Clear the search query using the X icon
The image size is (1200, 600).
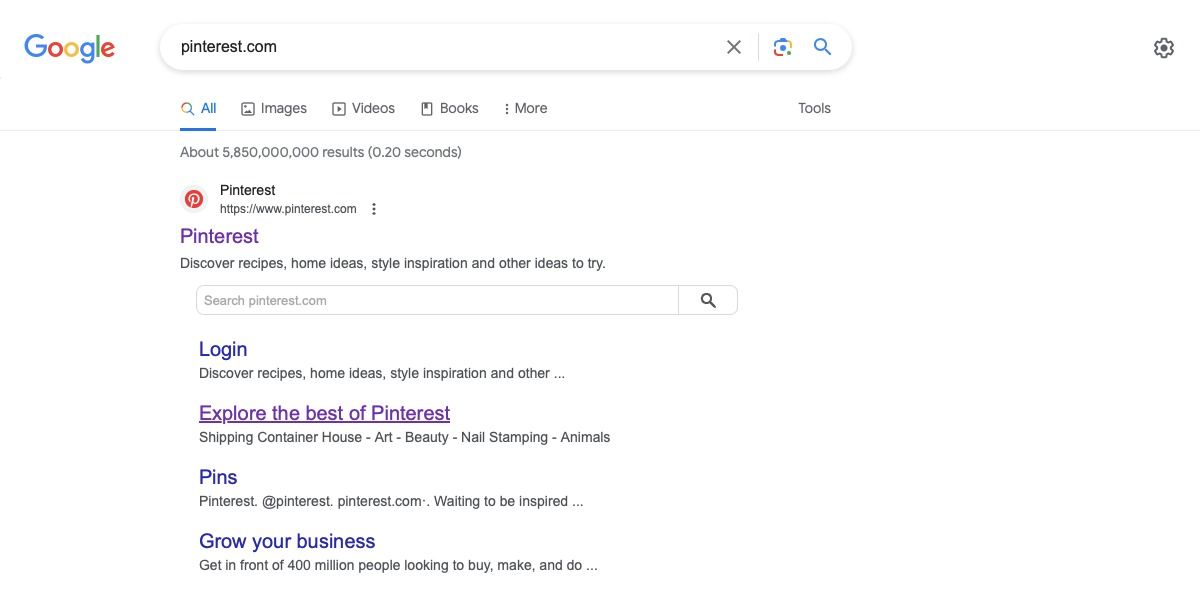pyautogui.click(x=733, y=46)
